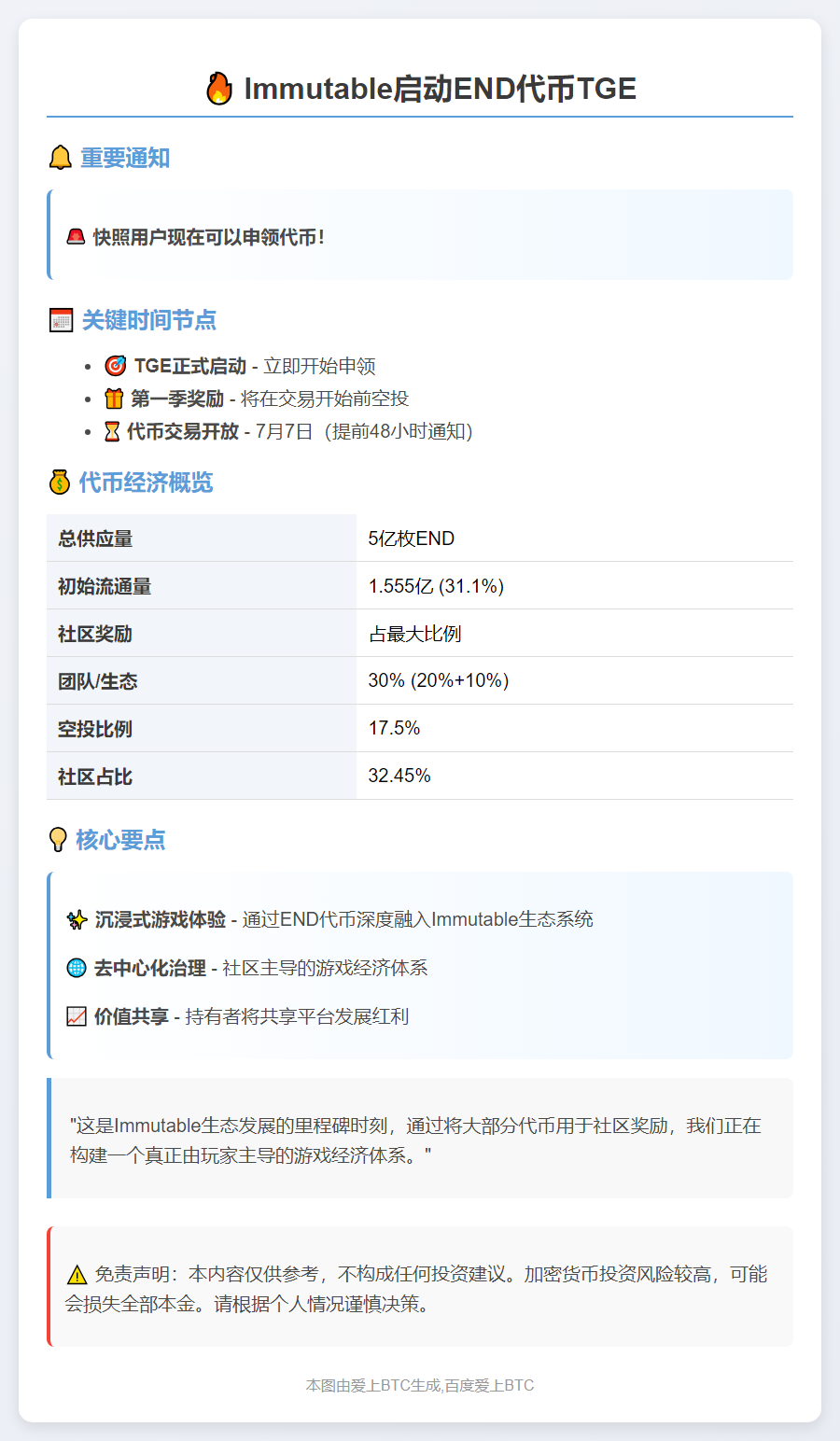Click the 代币经济概览 heading
This screenshot has width=840, height=1441.
click(146, 483)
